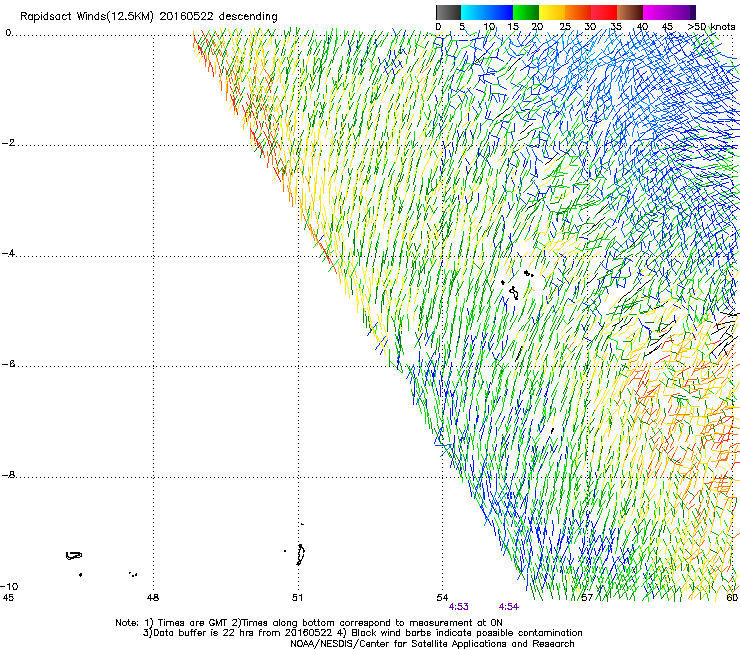Click the latitude axis label '-8'
The width and height of the screenshot is (740, 650).
point(8,475)
